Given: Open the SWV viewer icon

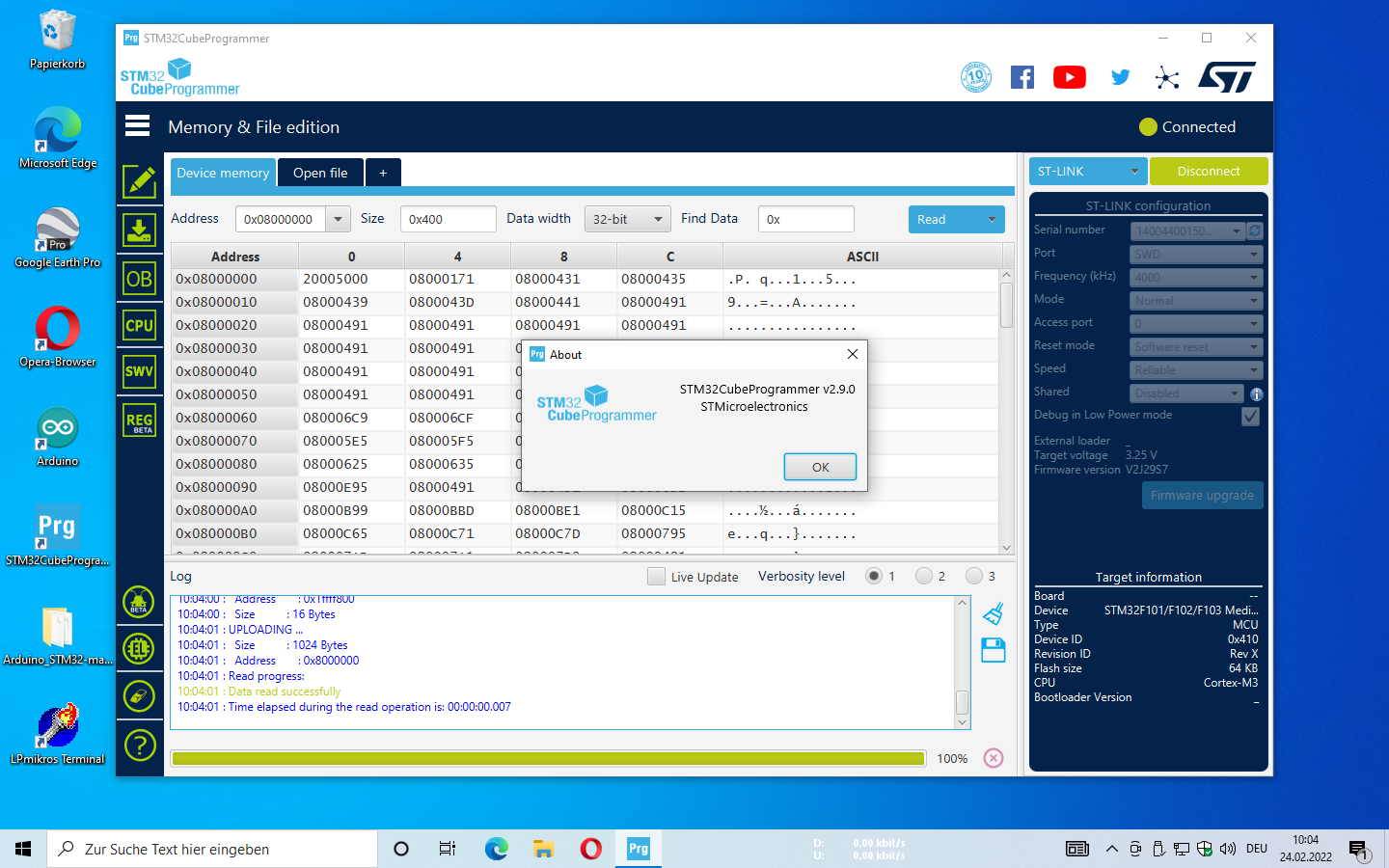Looking at the screenshot, I should click(x=140, y=371).
